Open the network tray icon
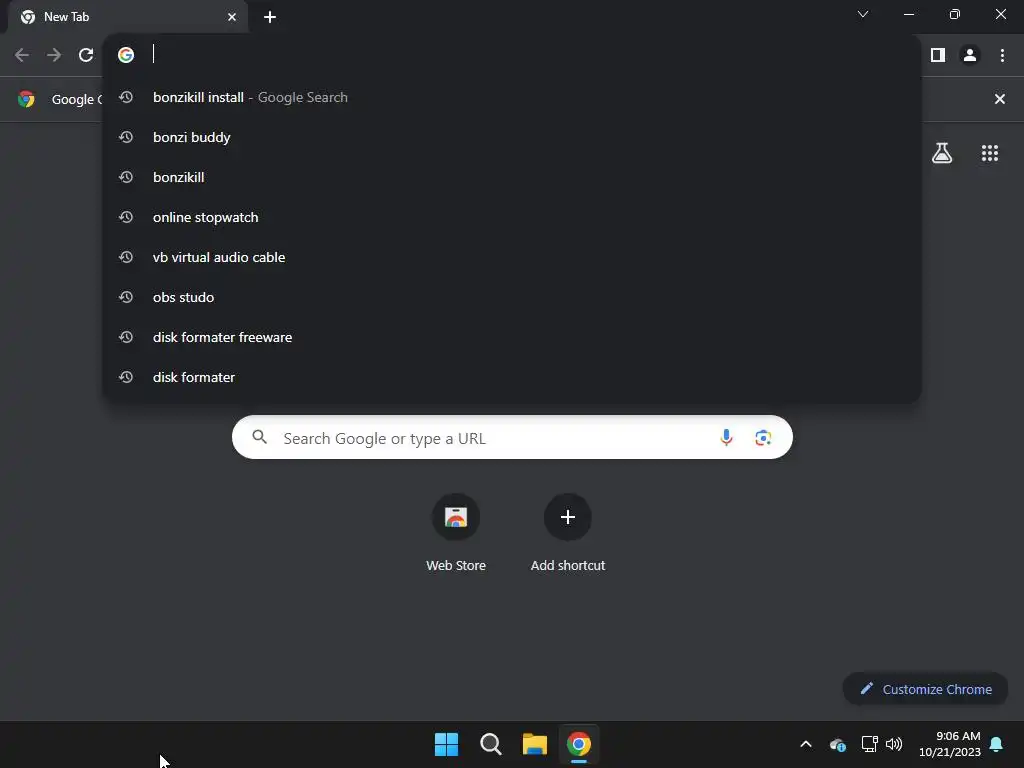The image size is (1024, 768). 869,744
